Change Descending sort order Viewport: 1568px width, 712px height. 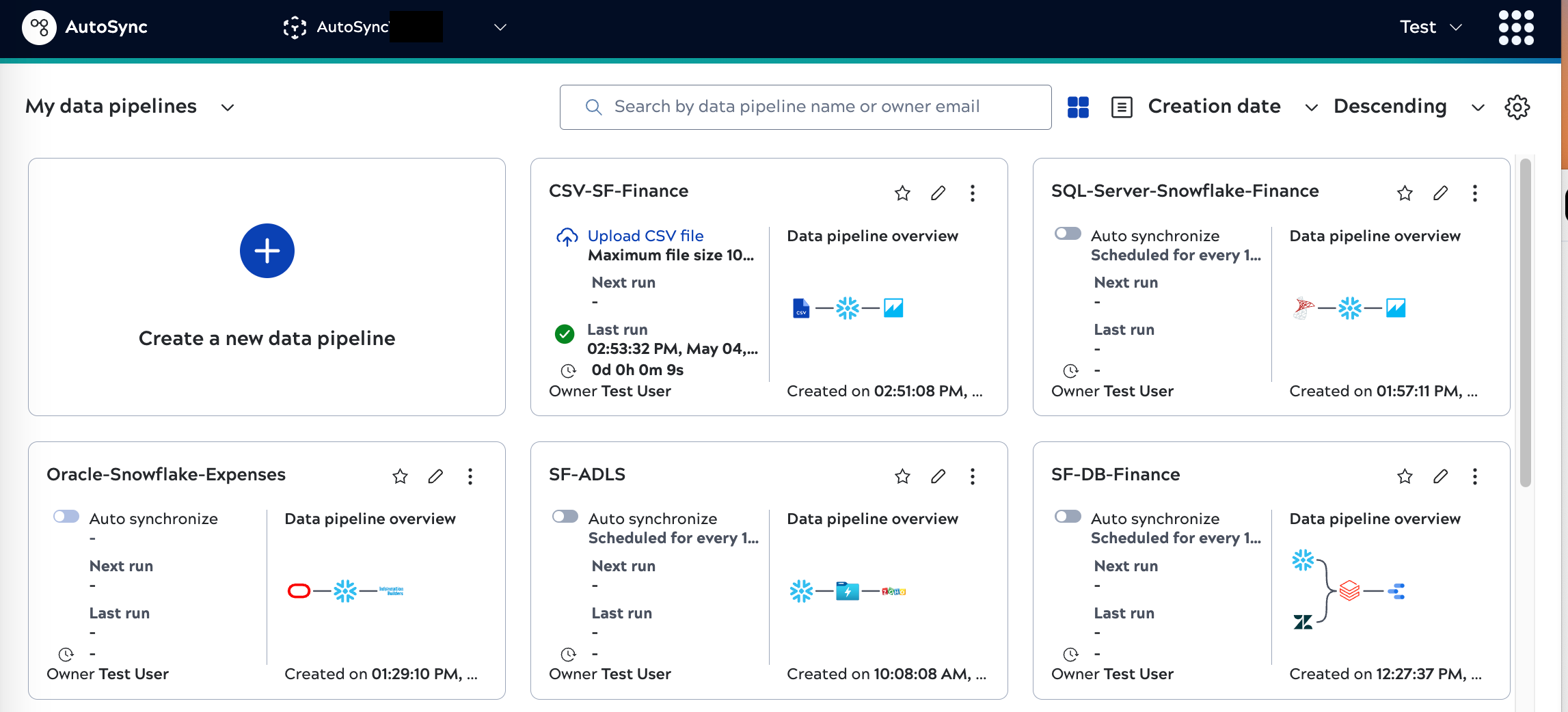click(1478, 107)
